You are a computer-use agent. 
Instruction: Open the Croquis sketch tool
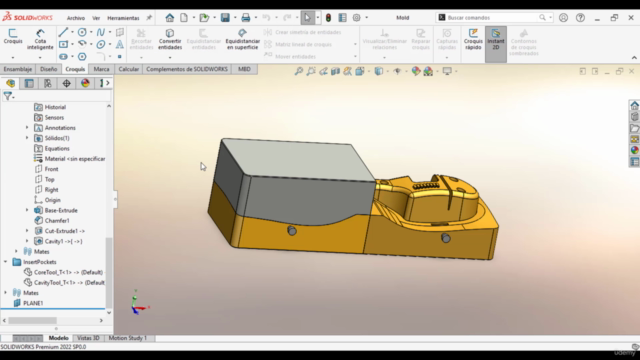(13, 36)
